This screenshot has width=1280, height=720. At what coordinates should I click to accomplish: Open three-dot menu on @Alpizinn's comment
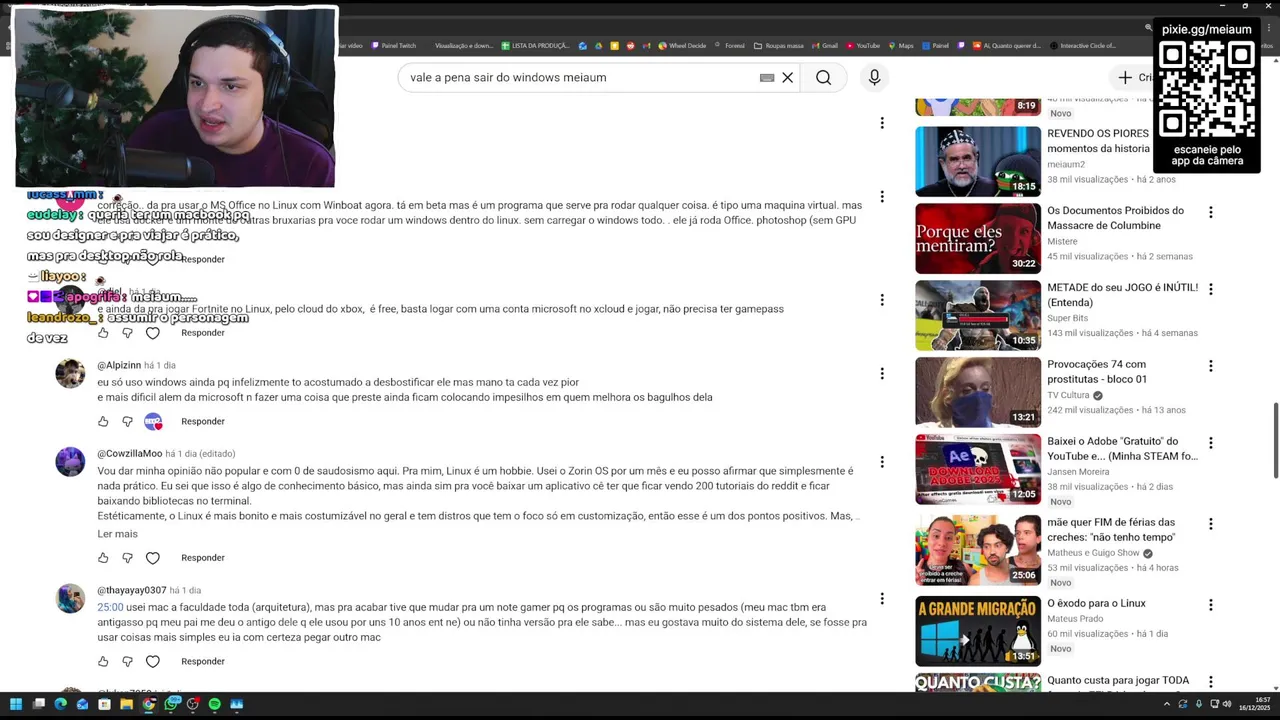pyautogui.click(x=882, y=374)
